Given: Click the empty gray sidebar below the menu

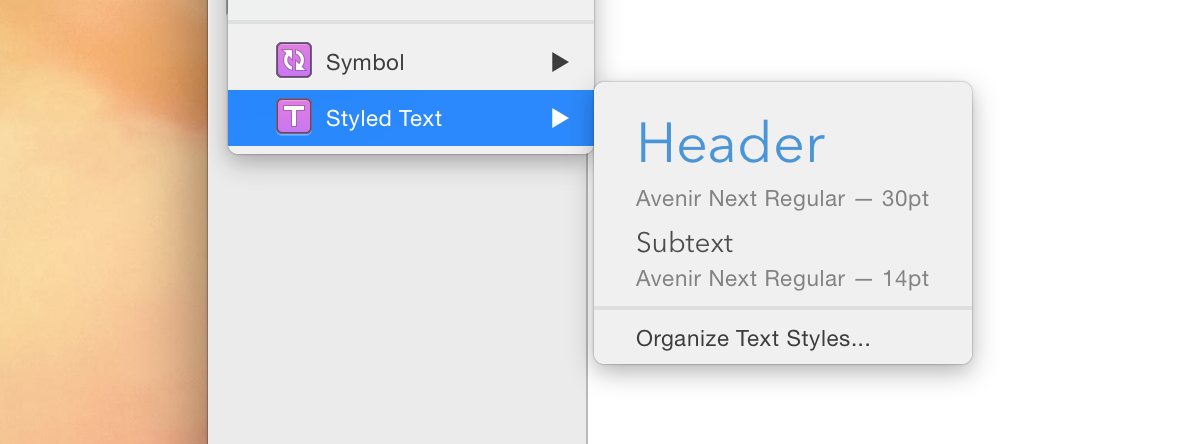Looking at the screenshot, I should point(400,300).
